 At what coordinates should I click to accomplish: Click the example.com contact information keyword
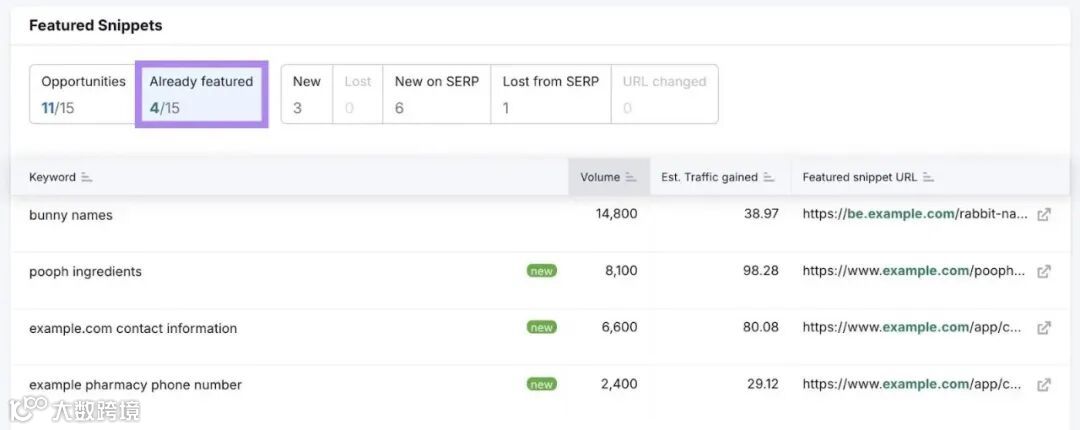pyautogui.click(x=133, y=329)
